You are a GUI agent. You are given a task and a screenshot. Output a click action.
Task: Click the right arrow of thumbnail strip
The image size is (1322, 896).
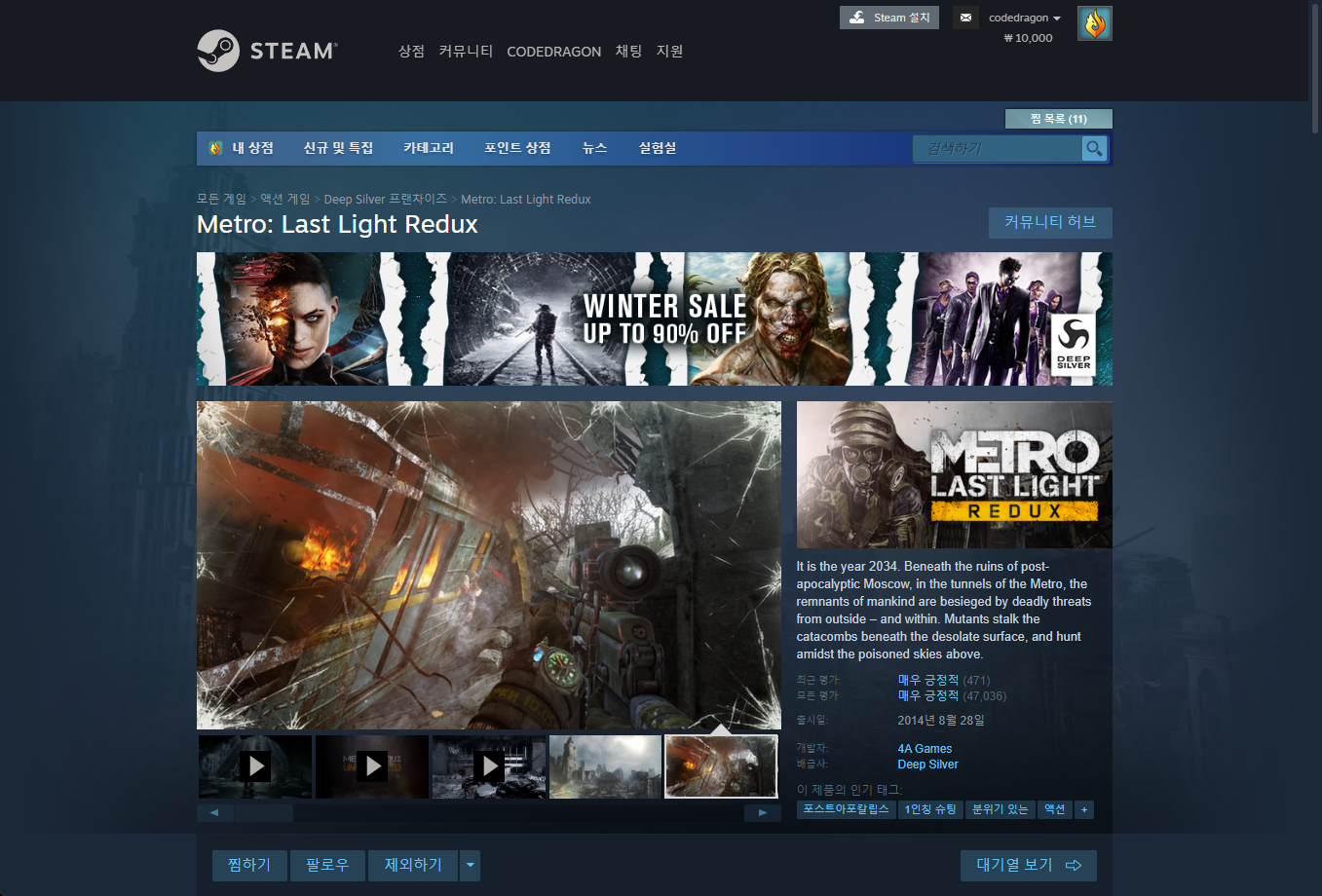point(763,812)
